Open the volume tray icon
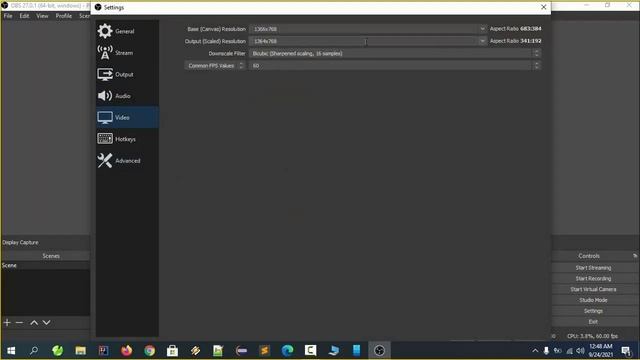Screen dimensions: 640x360 pos(580,351)
